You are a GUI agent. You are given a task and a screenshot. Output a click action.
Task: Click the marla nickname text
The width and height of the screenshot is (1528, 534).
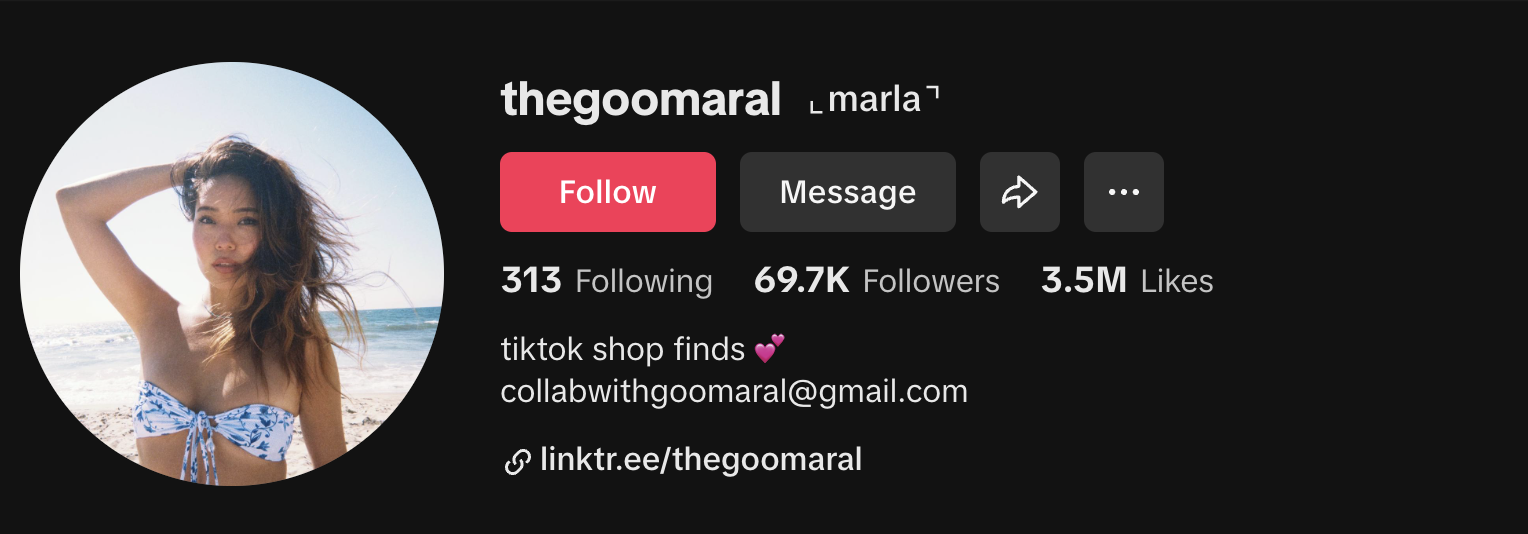tap(874, 100)
